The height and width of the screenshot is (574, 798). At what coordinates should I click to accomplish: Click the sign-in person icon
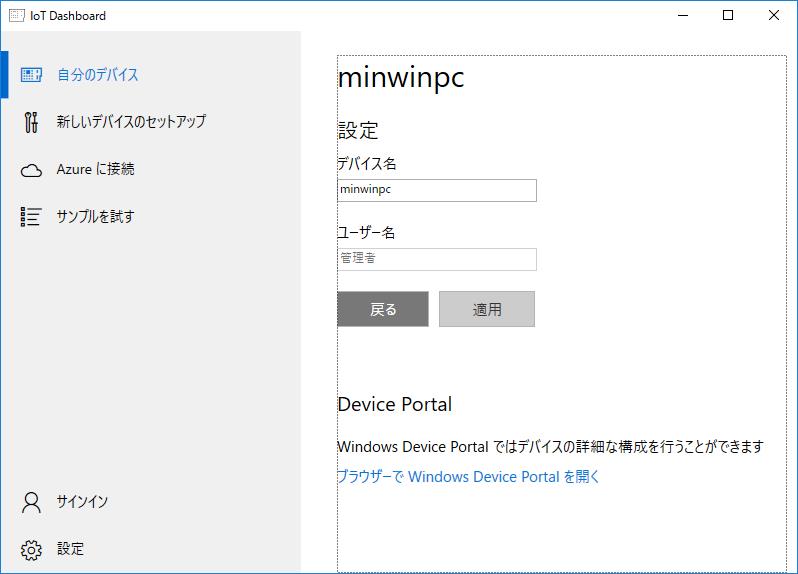coord(31,502)
